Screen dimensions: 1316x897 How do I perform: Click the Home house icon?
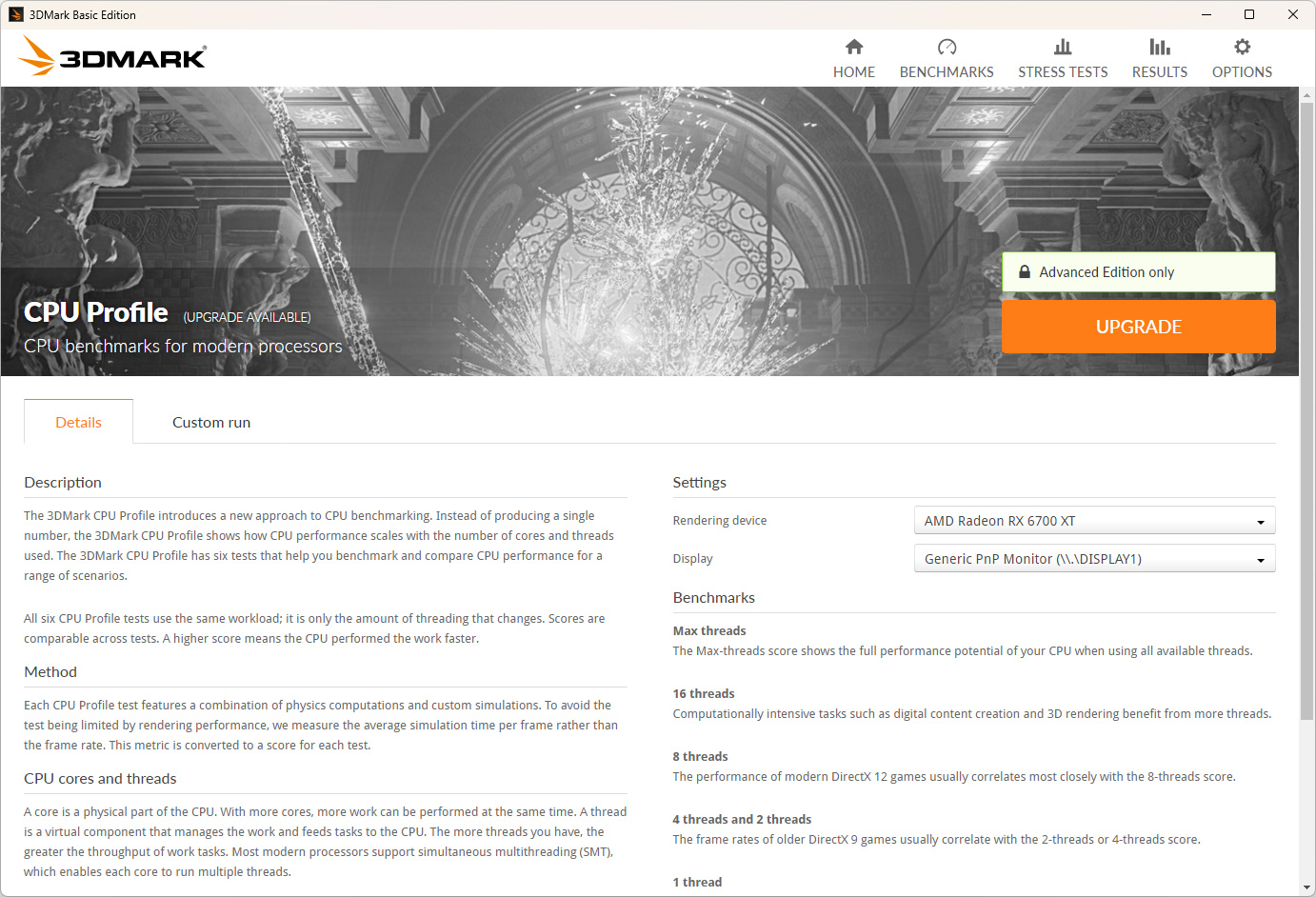pyautogui.click(x=854, y=47)
